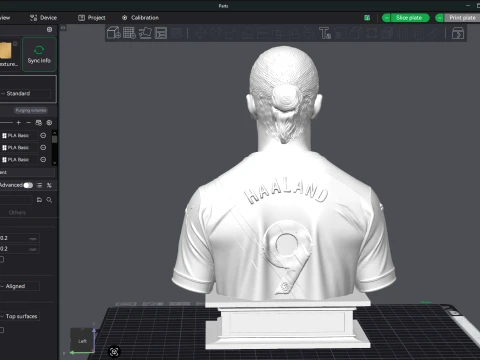Collapse the sidebar with the corner icon
The image size is (480, 360).
click(63, 28)
